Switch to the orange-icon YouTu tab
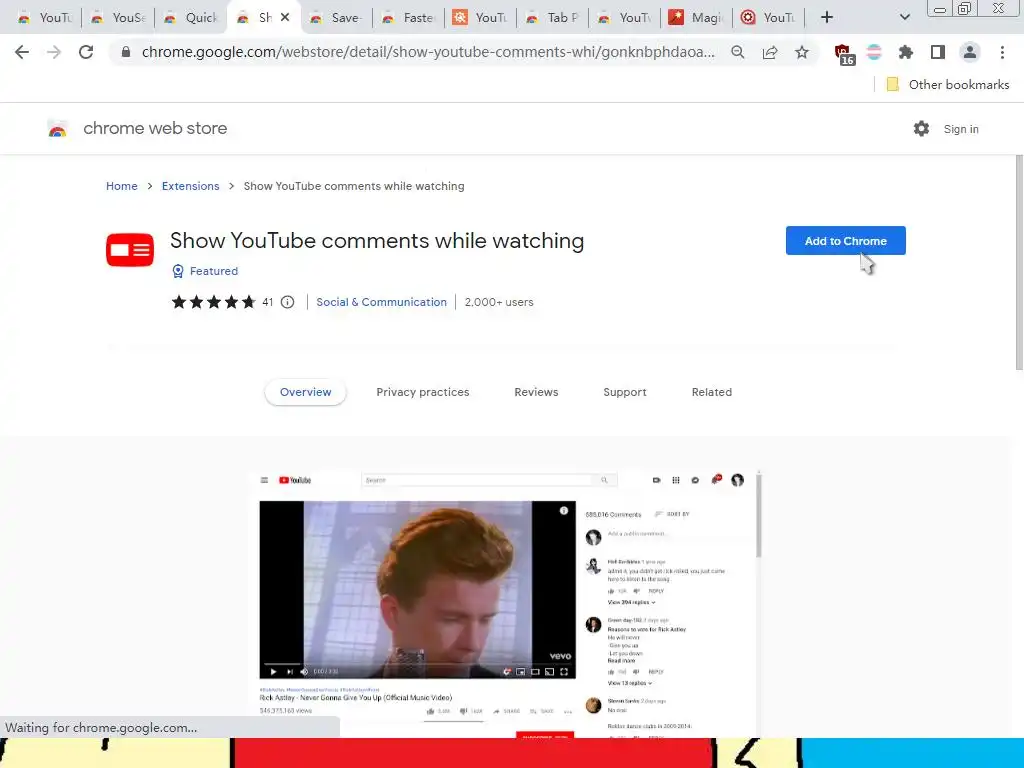 pyautogui.click(x=481, y=18)
